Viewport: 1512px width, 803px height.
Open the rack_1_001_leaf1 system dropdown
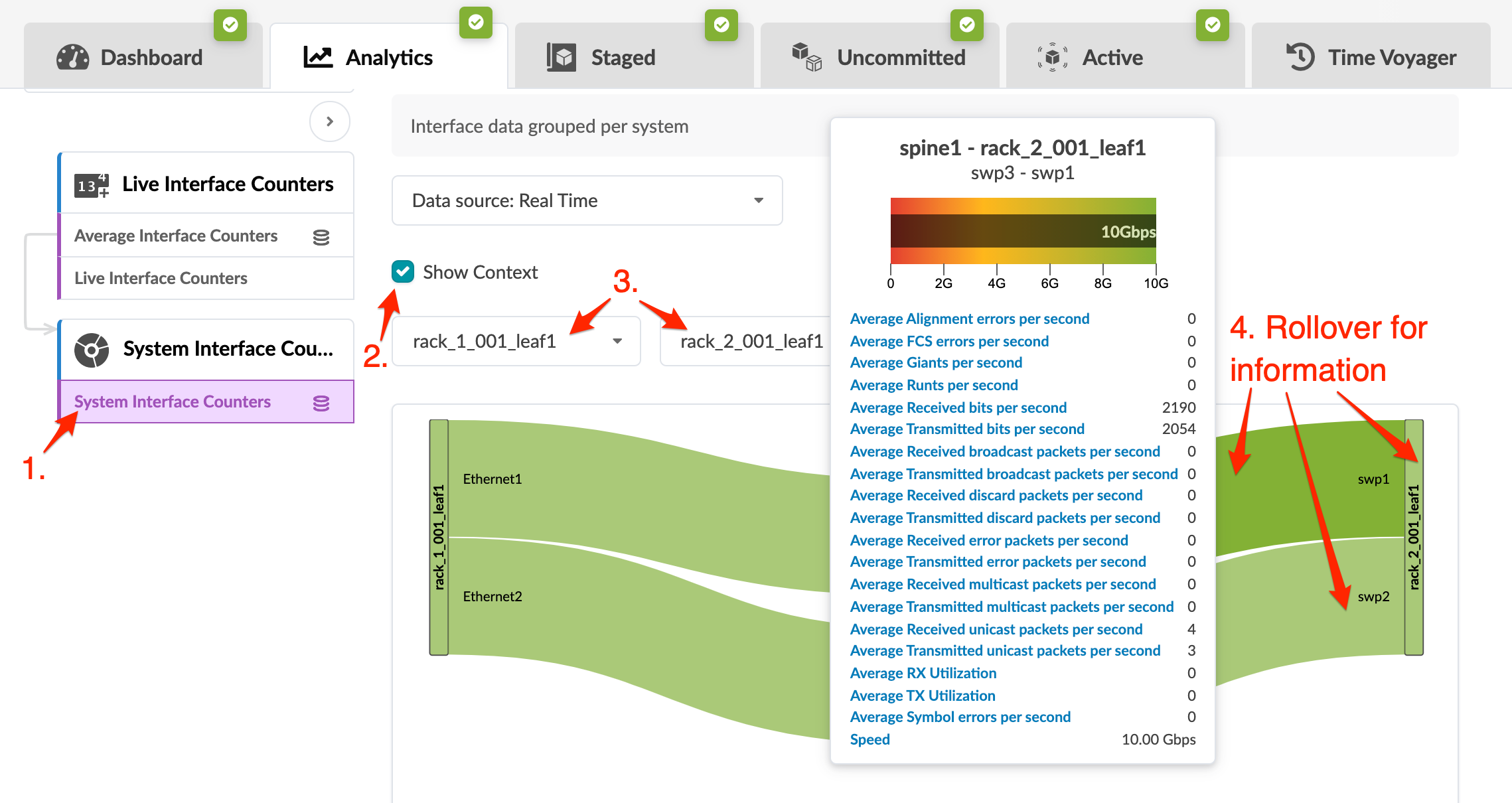[x=516, y=341]
